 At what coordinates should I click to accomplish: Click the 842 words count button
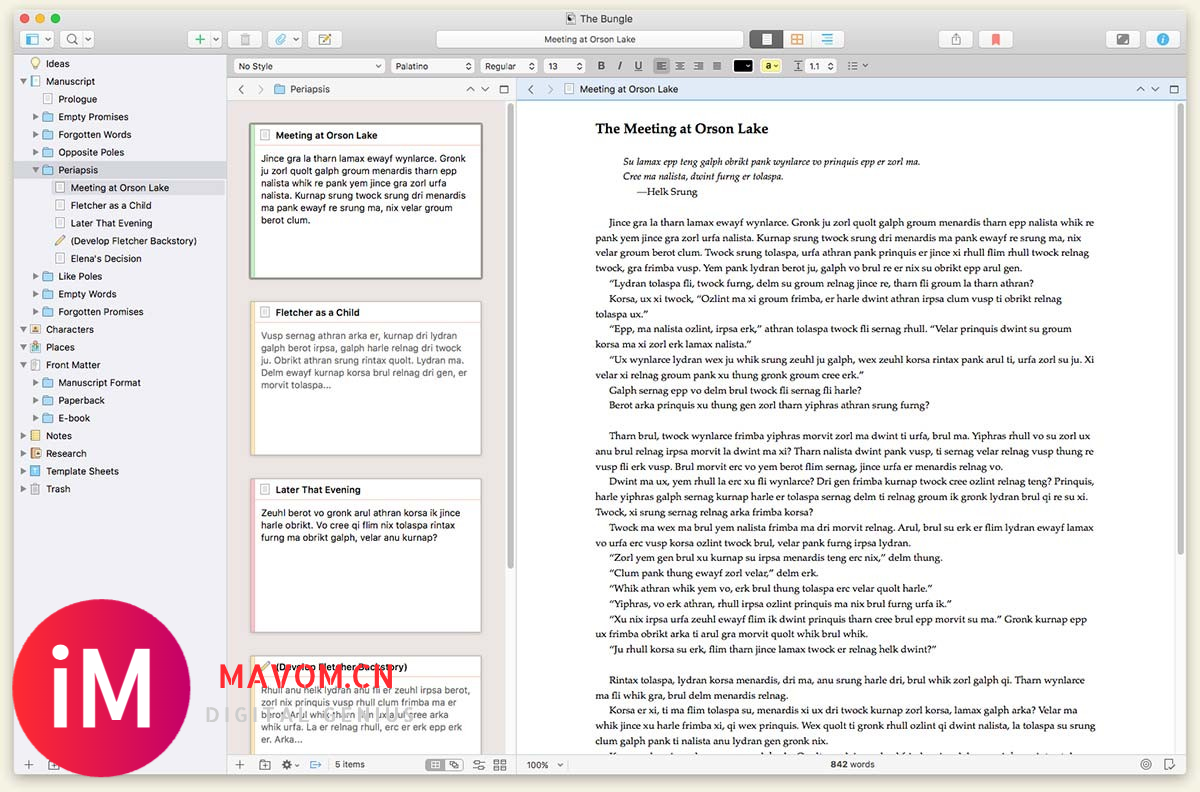[x=852, y=765]
